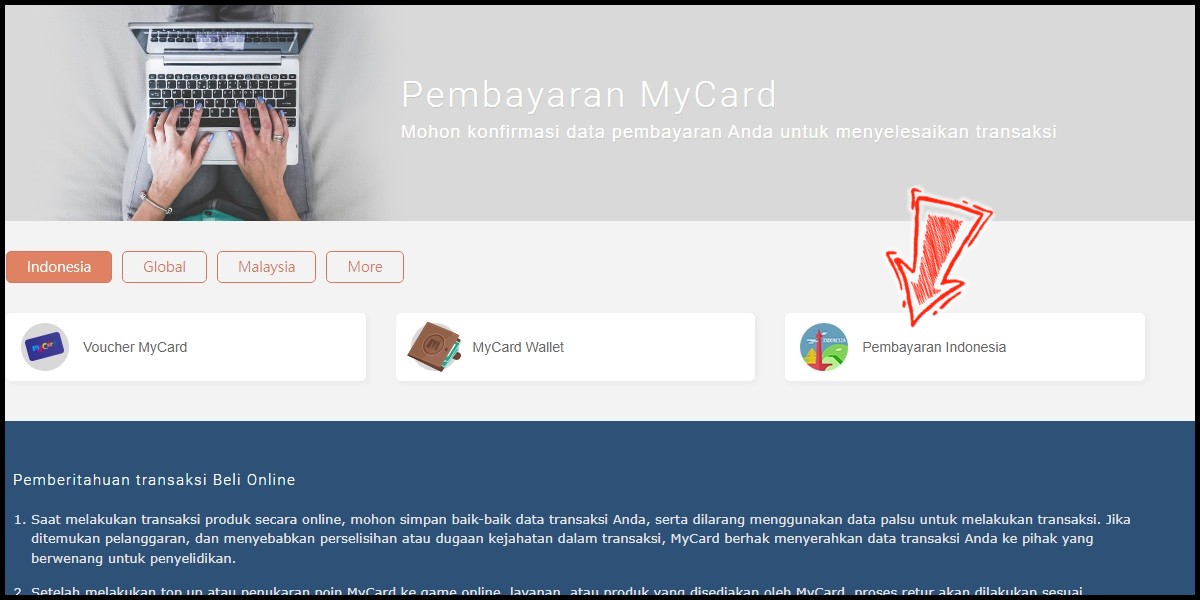Expand the More regions option

365,267
